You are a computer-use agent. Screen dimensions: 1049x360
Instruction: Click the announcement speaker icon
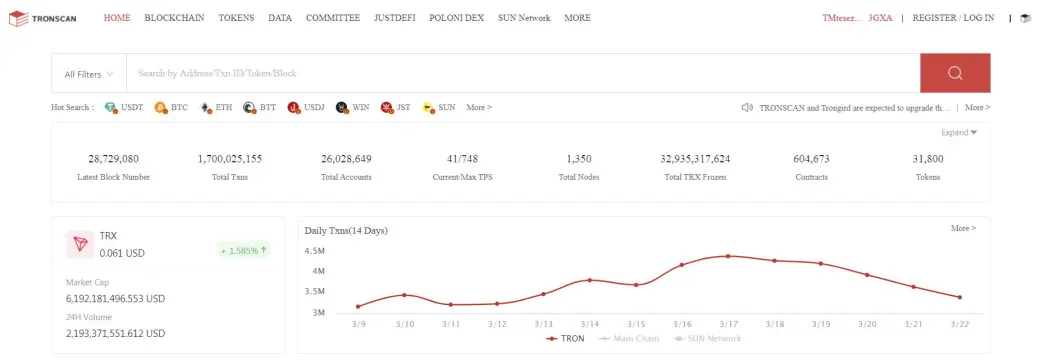click(x=747, y=107)
